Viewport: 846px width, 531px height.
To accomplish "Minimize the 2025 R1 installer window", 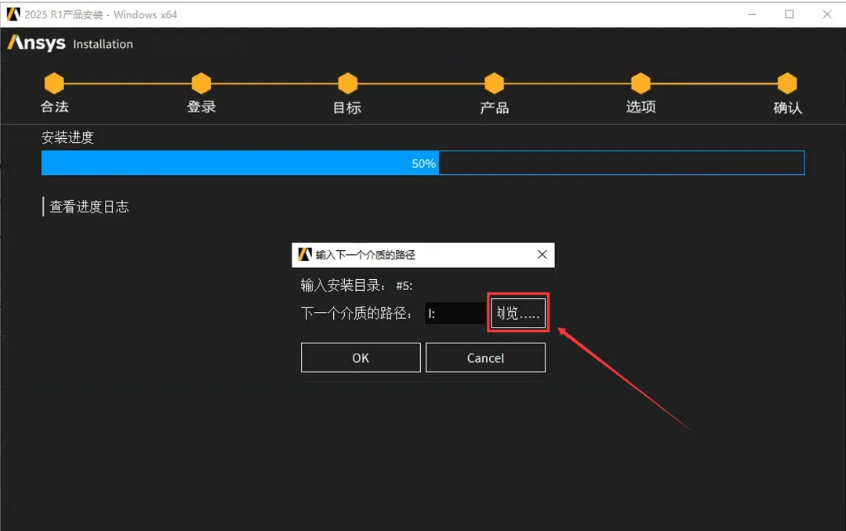I will (752, 15).
